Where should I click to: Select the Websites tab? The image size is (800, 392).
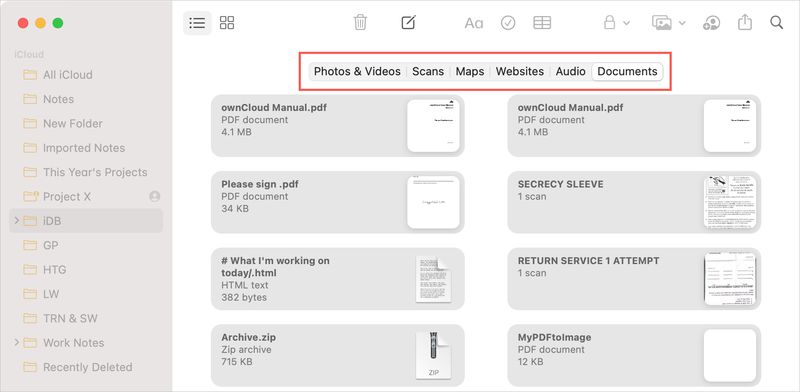click(x=520, y=71)
